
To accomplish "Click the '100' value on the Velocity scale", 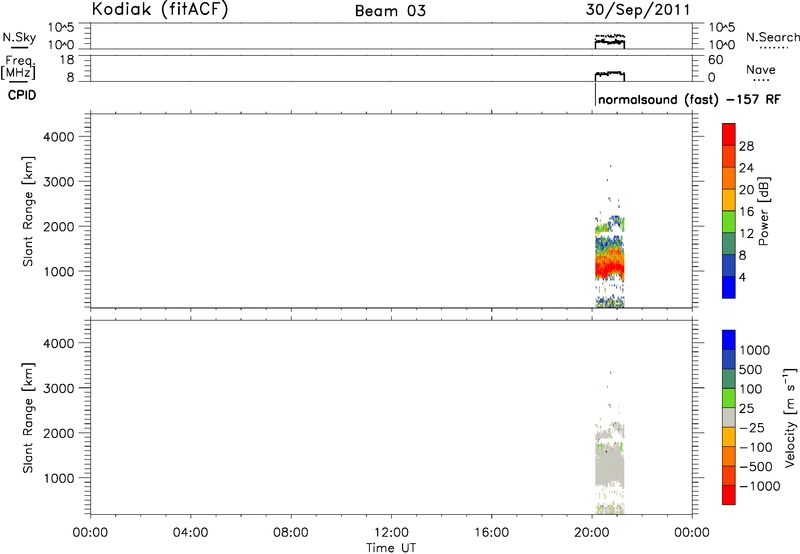I will click(751, 389).
